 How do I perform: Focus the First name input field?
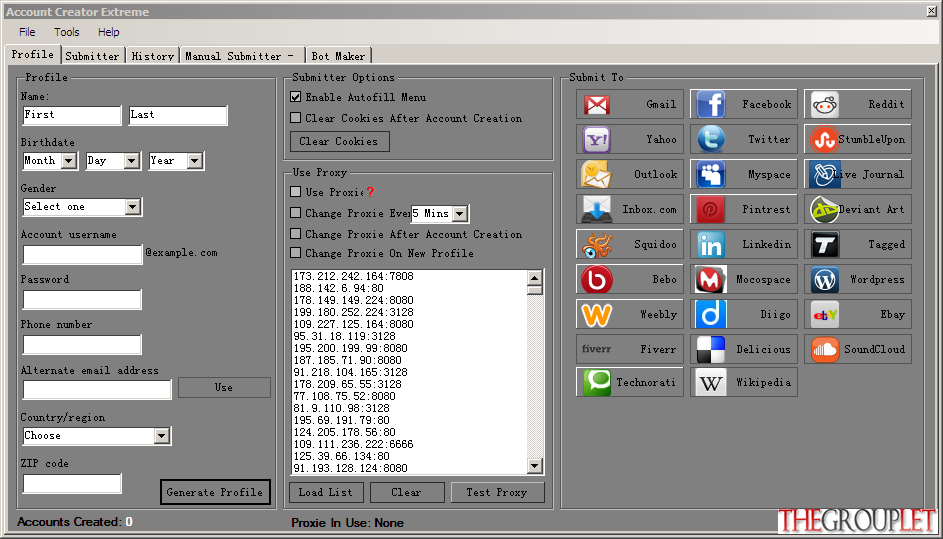[72, 115]
